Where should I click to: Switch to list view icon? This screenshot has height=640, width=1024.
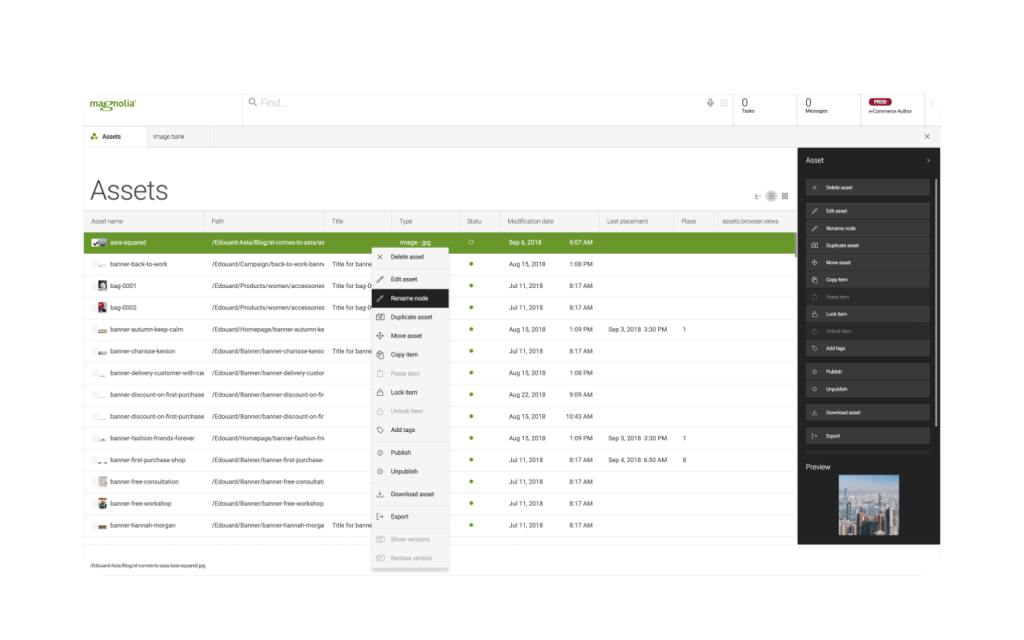(x=771, y=196)
